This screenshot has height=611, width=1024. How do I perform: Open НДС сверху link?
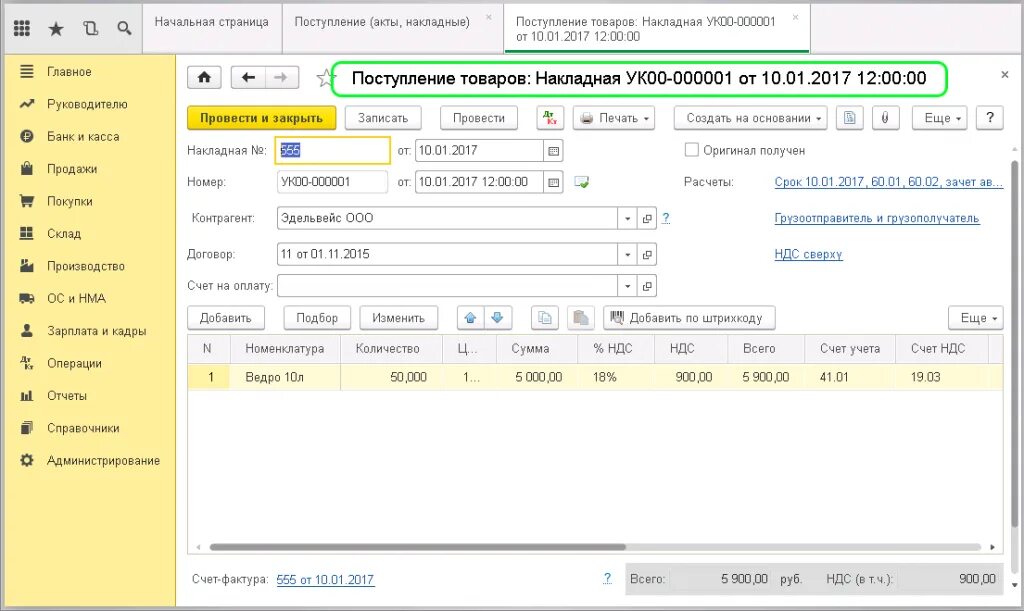[x=808, y=254]
